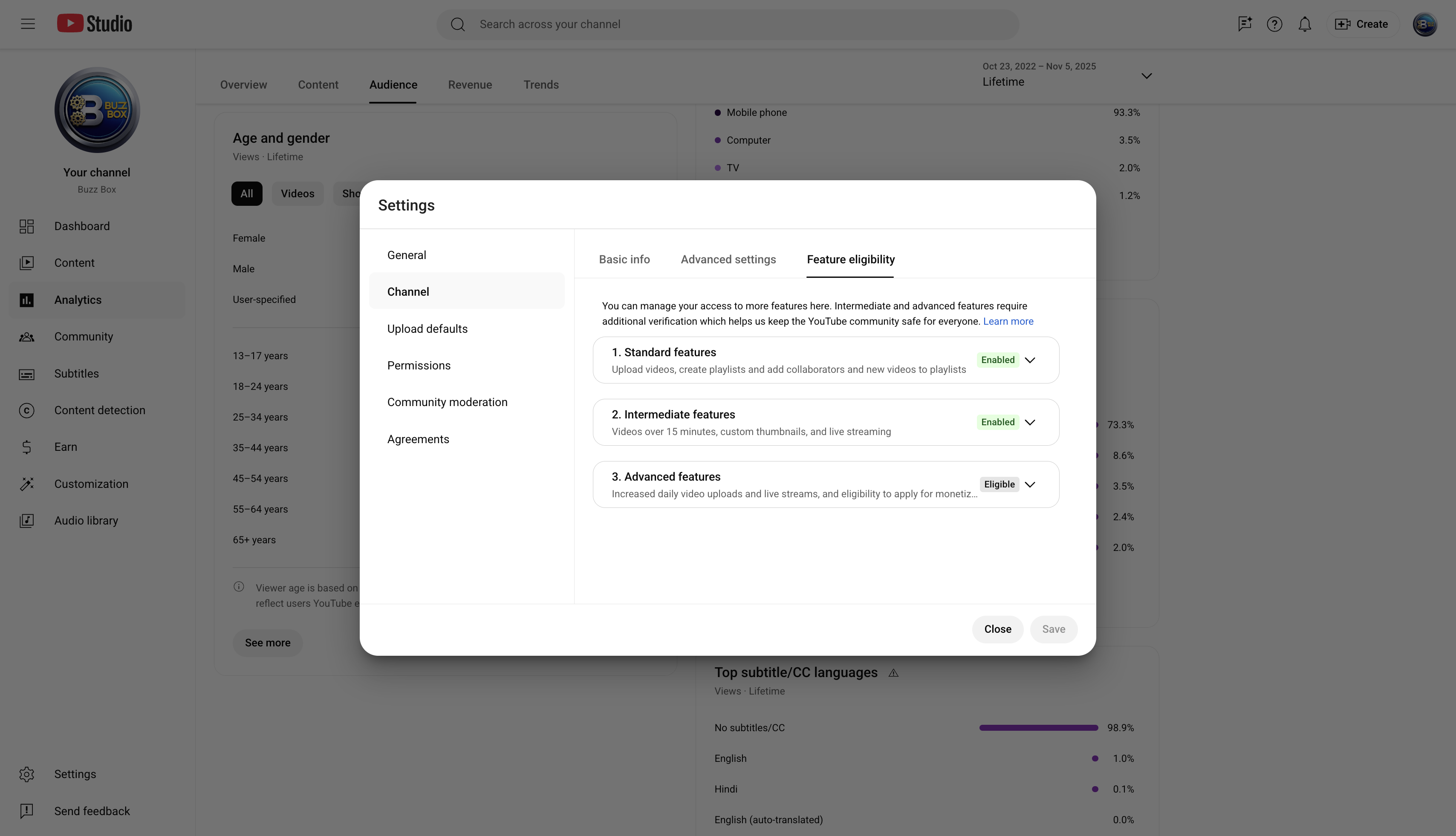Click the 18–24 years age row
Image resolution: width=1456 pixels, height=836 pixels.
[x=260, y=386]
